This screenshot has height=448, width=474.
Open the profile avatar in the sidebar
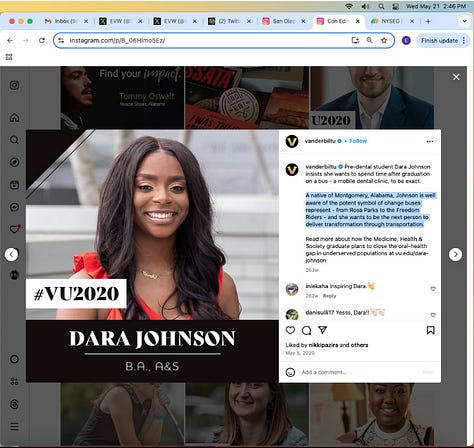tap(14, 275)
